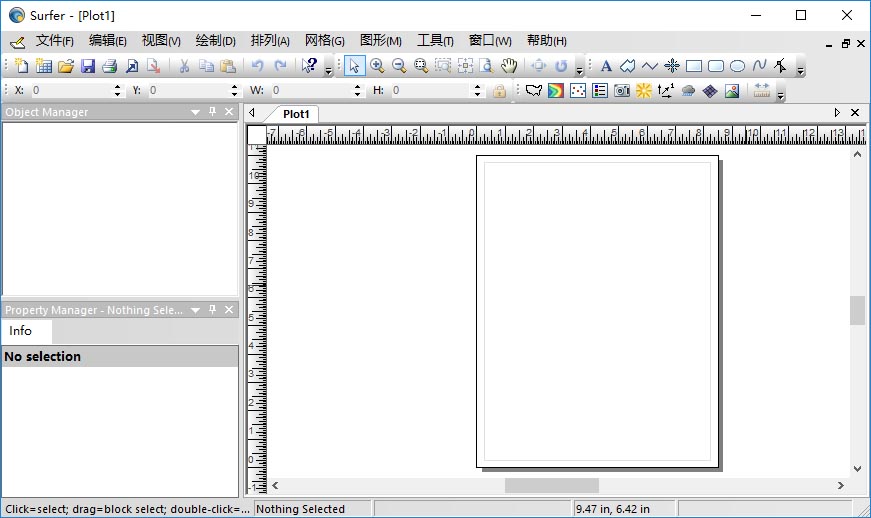Toggle pin on Object Manager panel
Image resolution: width=871 pixels, height=518 pixels.
point(212,112)
